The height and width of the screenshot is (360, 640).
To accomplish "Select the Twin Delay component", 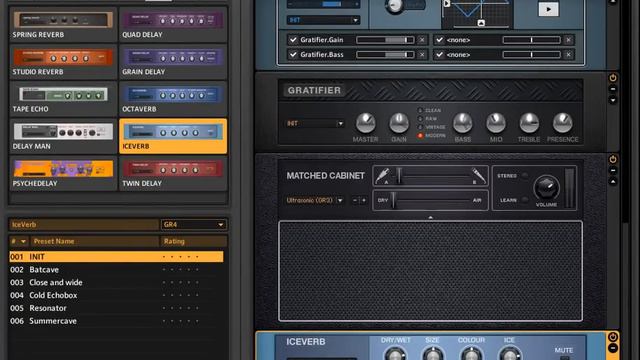I will [x=173, y=173].
